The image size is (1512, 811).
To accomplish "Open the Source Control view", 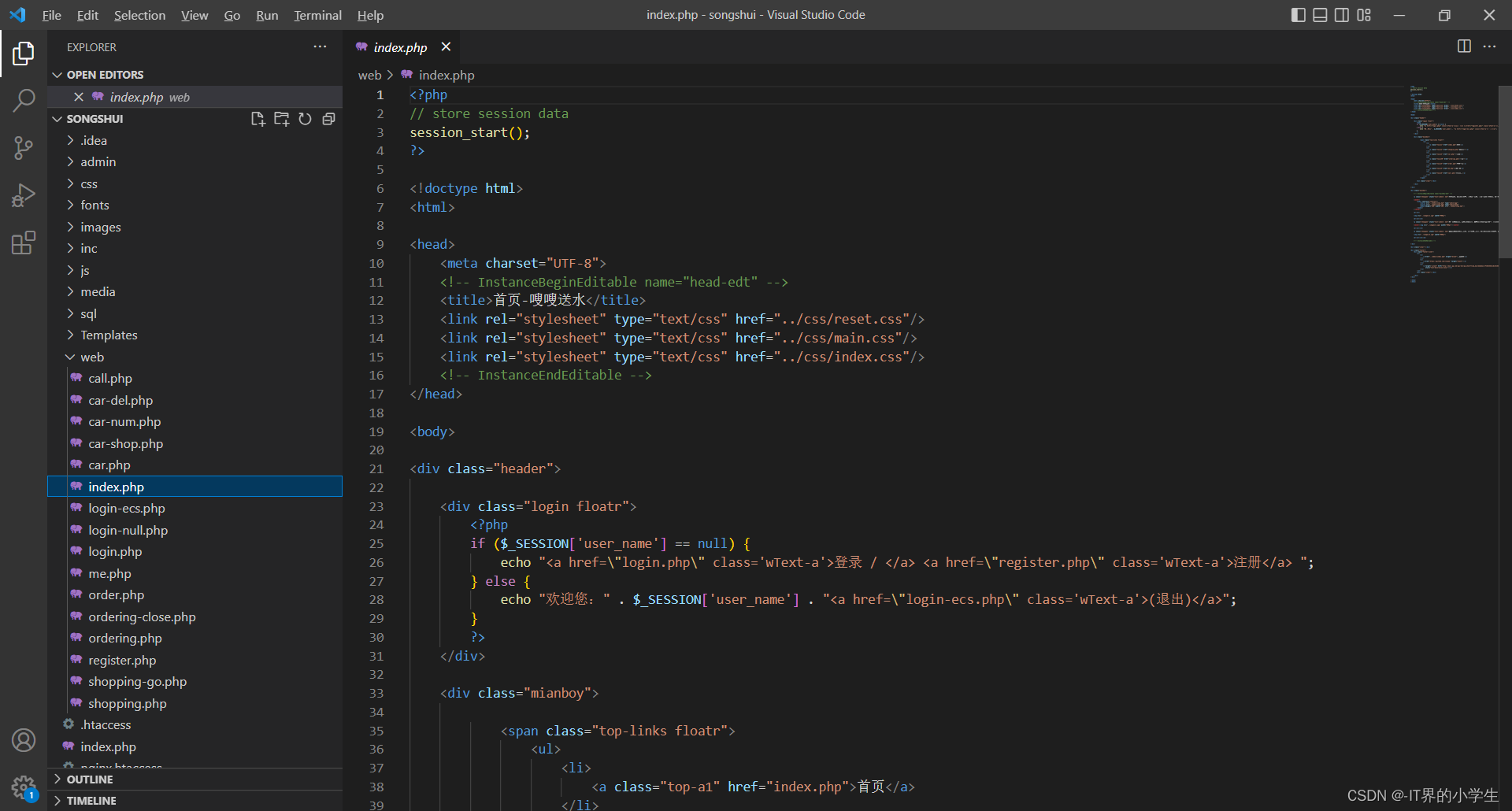I will pyautogui.click(x=24, y=147).
